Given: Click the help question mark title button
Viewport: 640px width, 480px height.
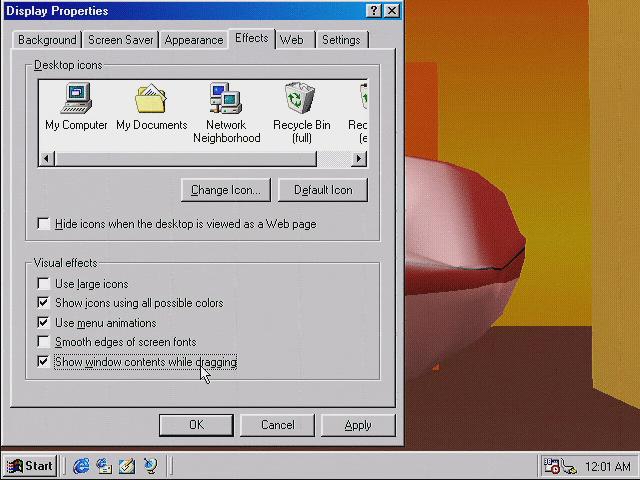Looking at the screenshot, I should coord(373,11).
